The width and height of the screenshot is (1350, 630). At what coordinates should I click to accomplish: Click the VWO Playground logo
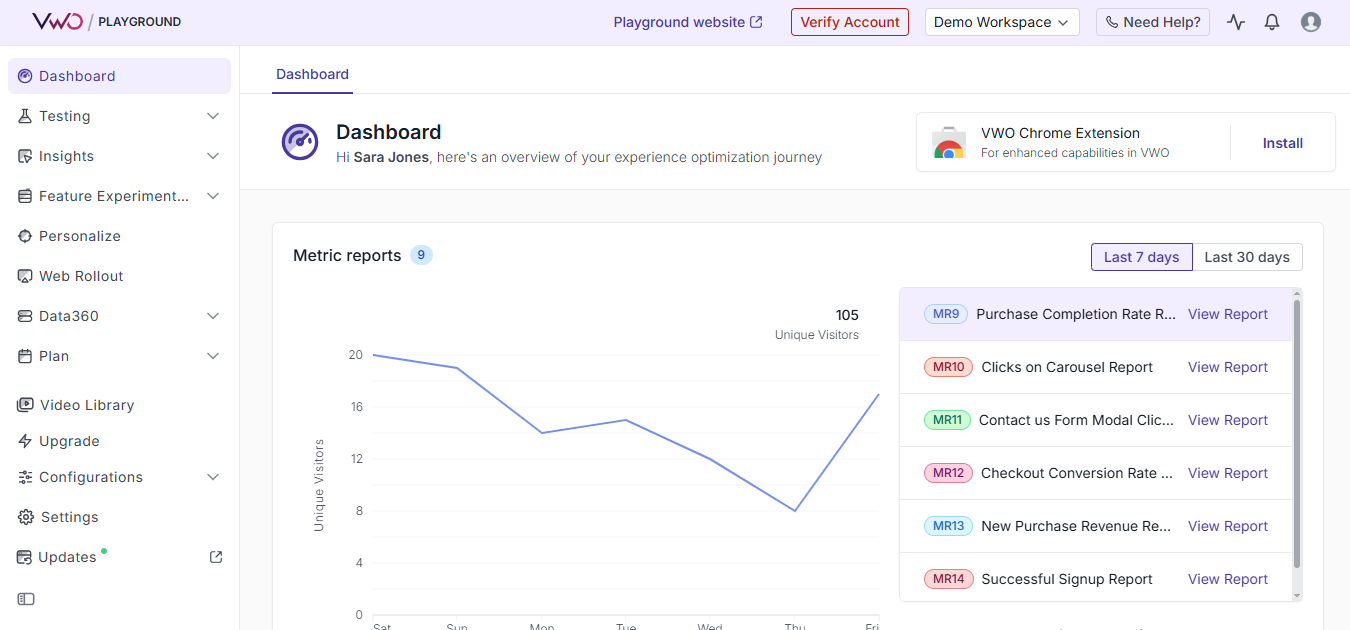[x=107, y=22]
